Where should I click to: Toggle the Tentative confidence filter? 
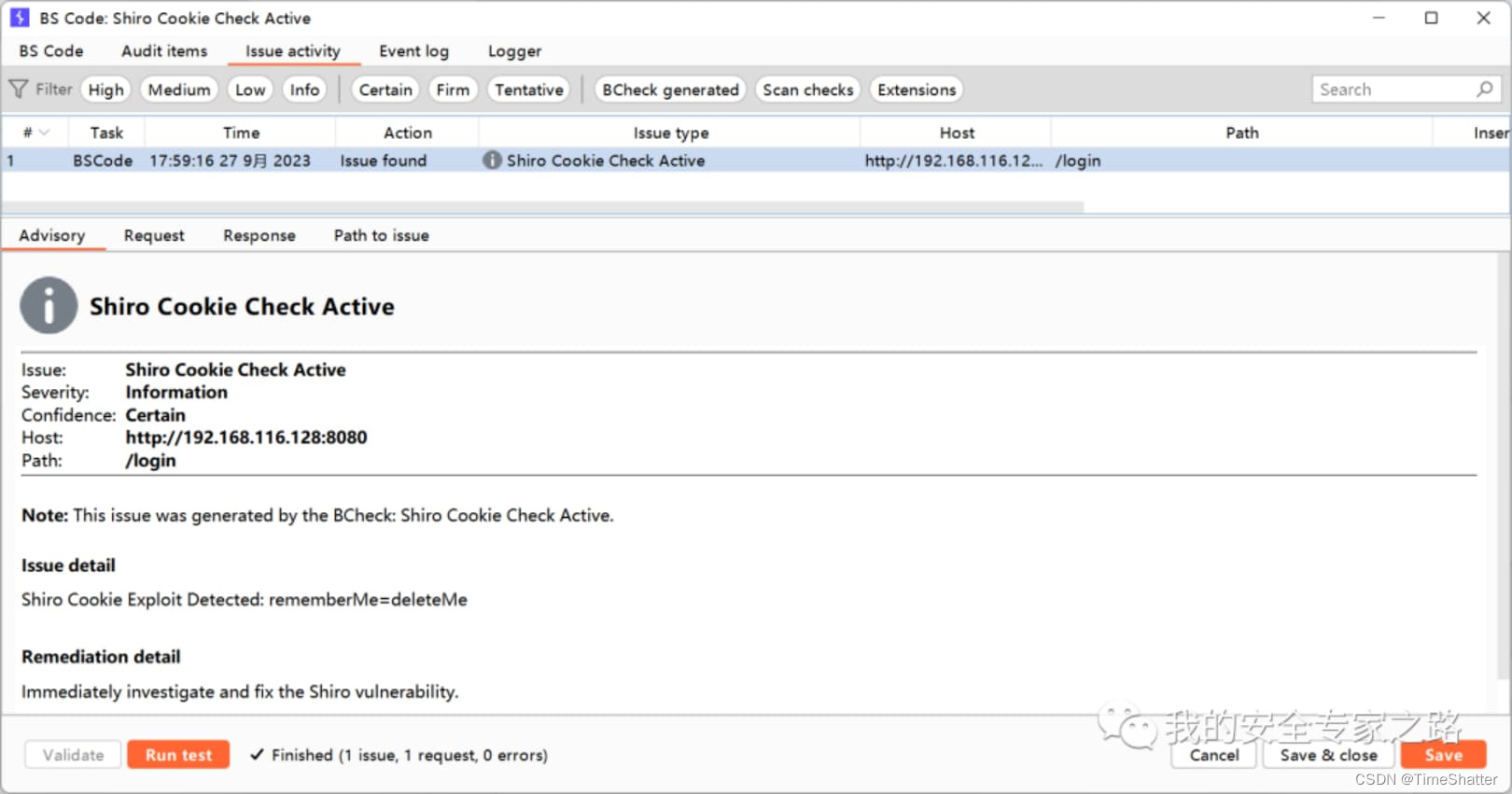click(529, 90)
